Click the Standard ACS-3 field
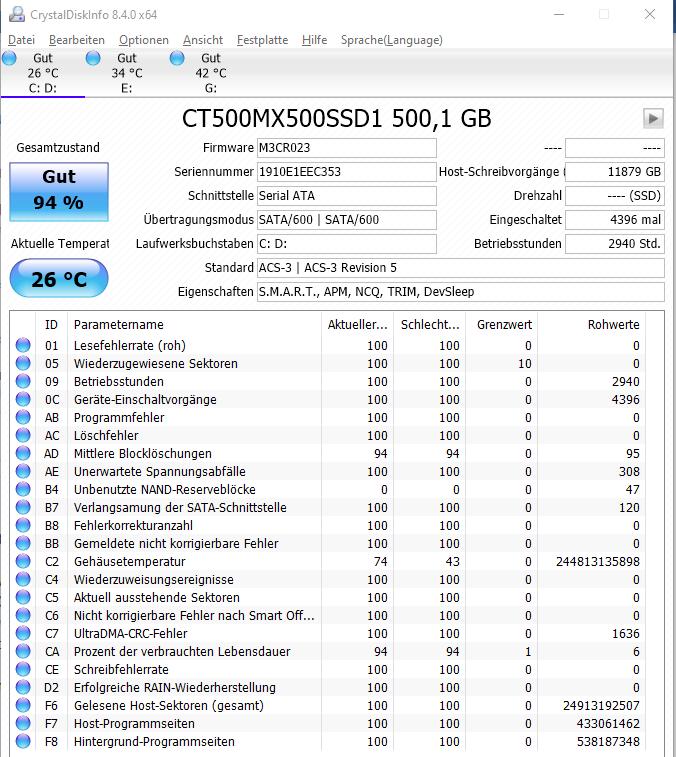 [461, 268]
